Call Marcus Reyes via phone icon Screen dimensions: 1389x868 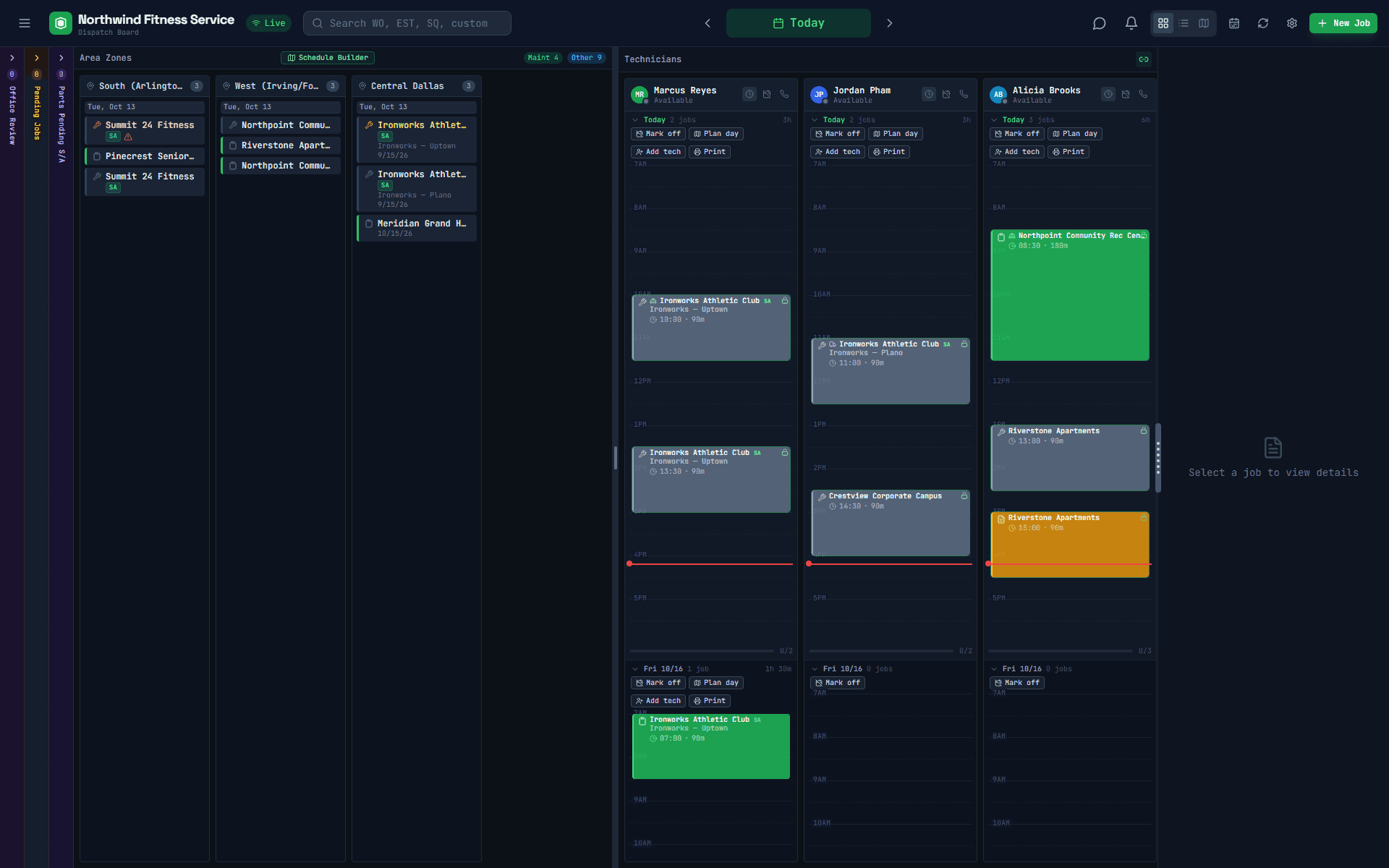click(784, 94)
